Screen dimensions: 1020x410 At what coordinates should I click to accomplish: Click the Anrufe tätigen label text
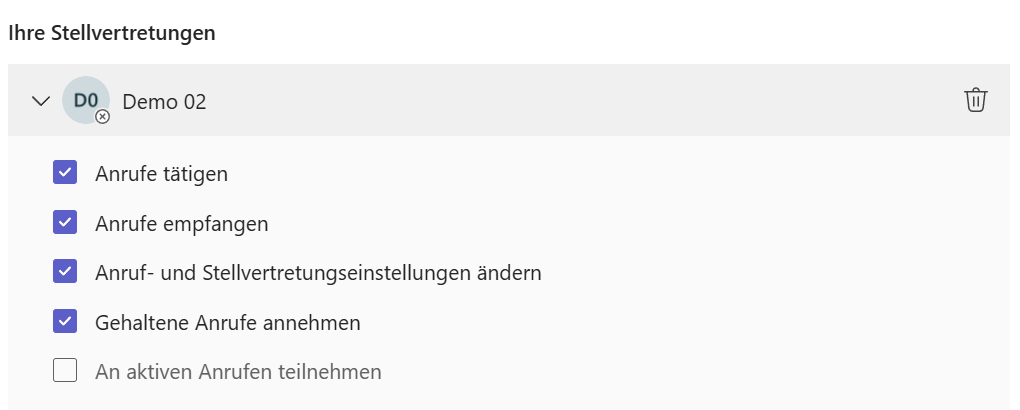pyautogui.click(x=162, y=174)
